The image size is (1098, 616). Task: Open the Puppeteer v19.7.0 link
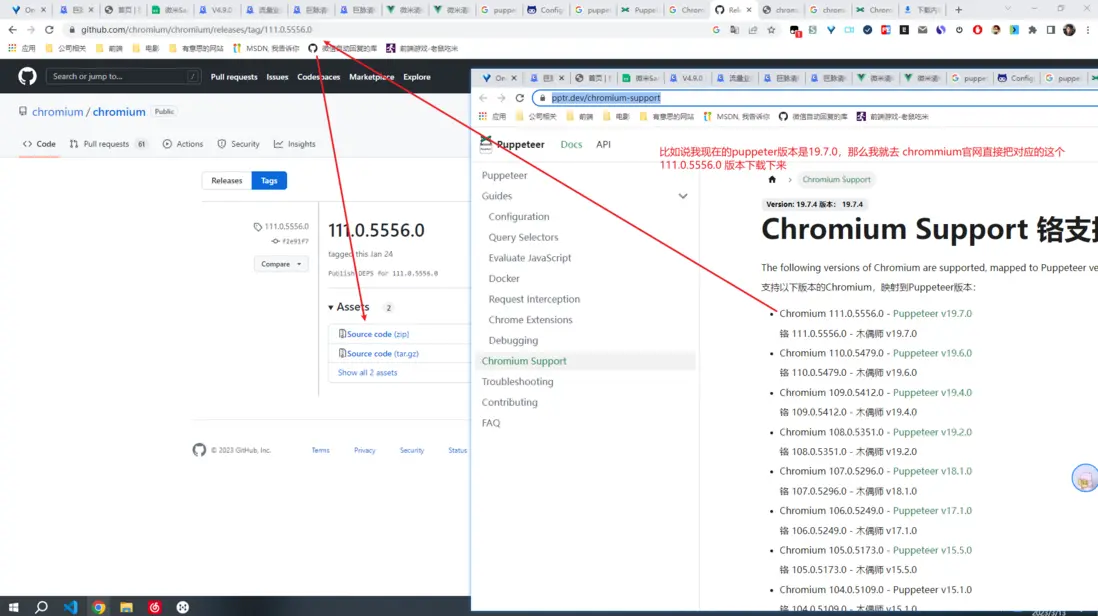[932, 314]
